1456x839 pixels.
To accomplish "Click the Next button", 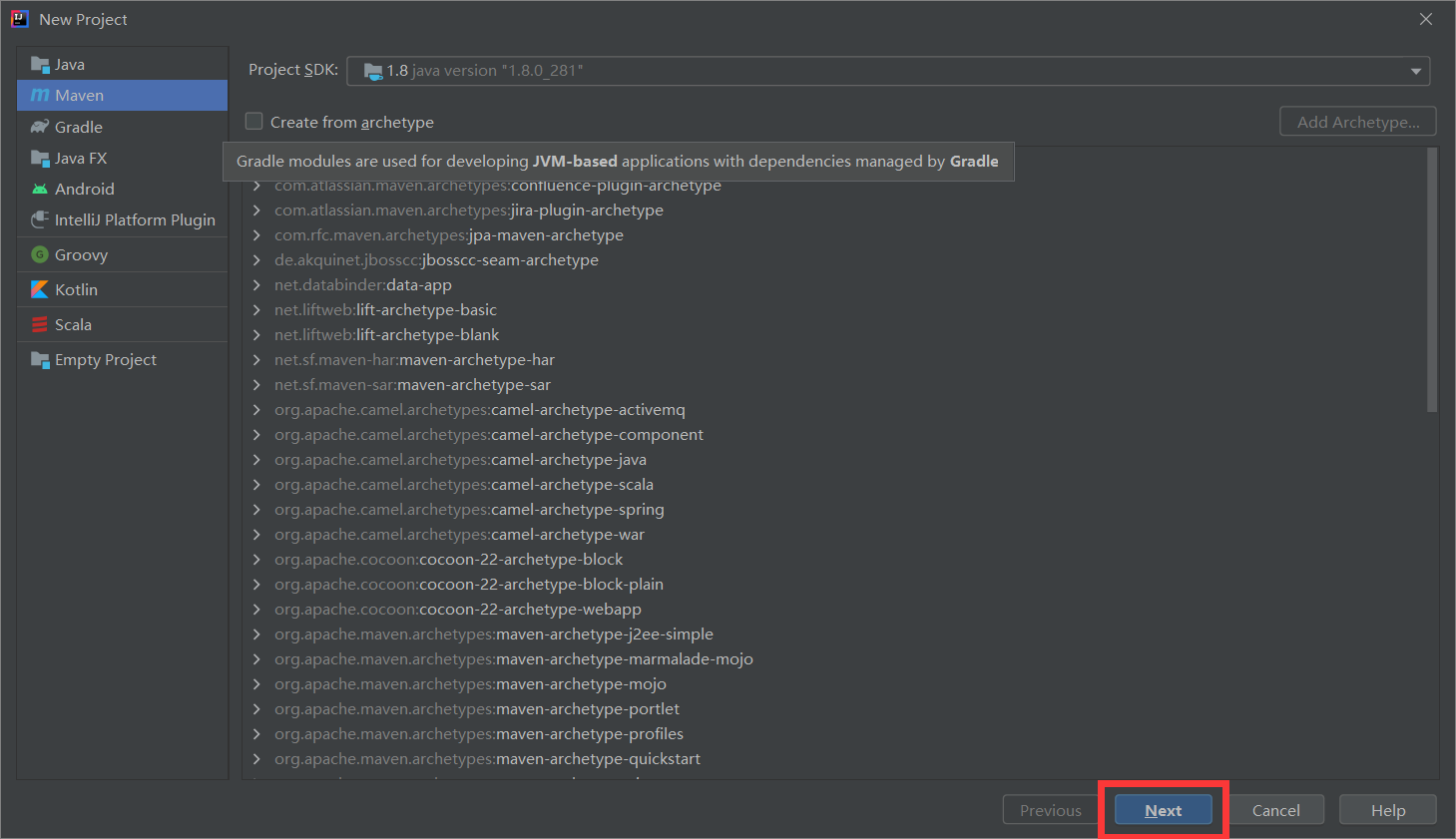I will (1164, 810).
